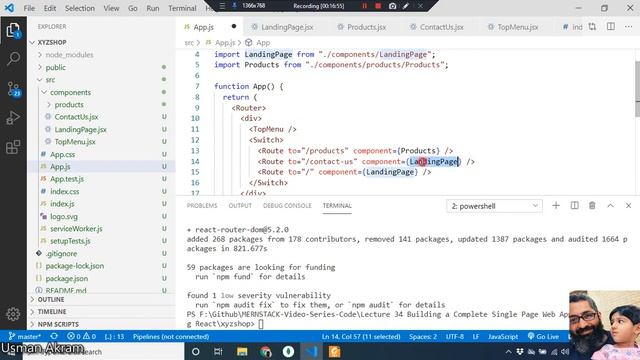
Task: Add a new terminal with plus icon
Action: [556, 206]
